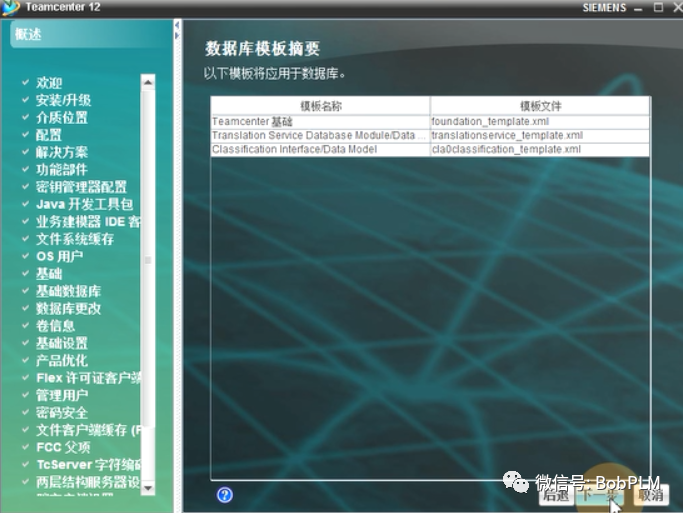Image resolution: width=683 pixels, height=513 pixels.
Task: Click the sidebar vertical scrollbar thumb
Action: (x=148, y=259)
